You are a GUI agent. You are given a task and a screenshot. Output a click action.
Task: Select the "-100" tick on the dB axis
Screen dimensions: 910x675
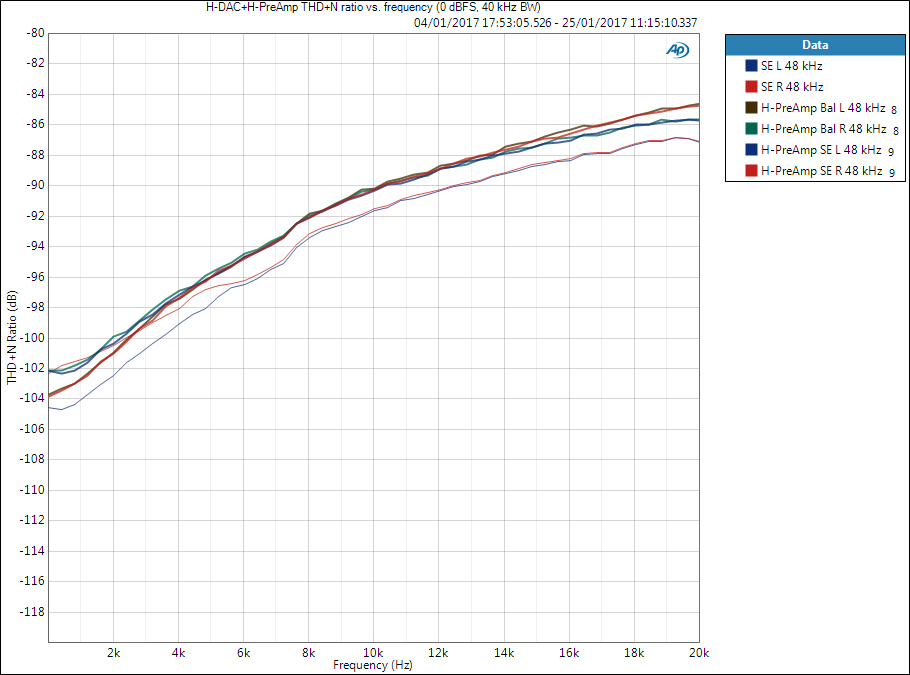click(32, 338)
